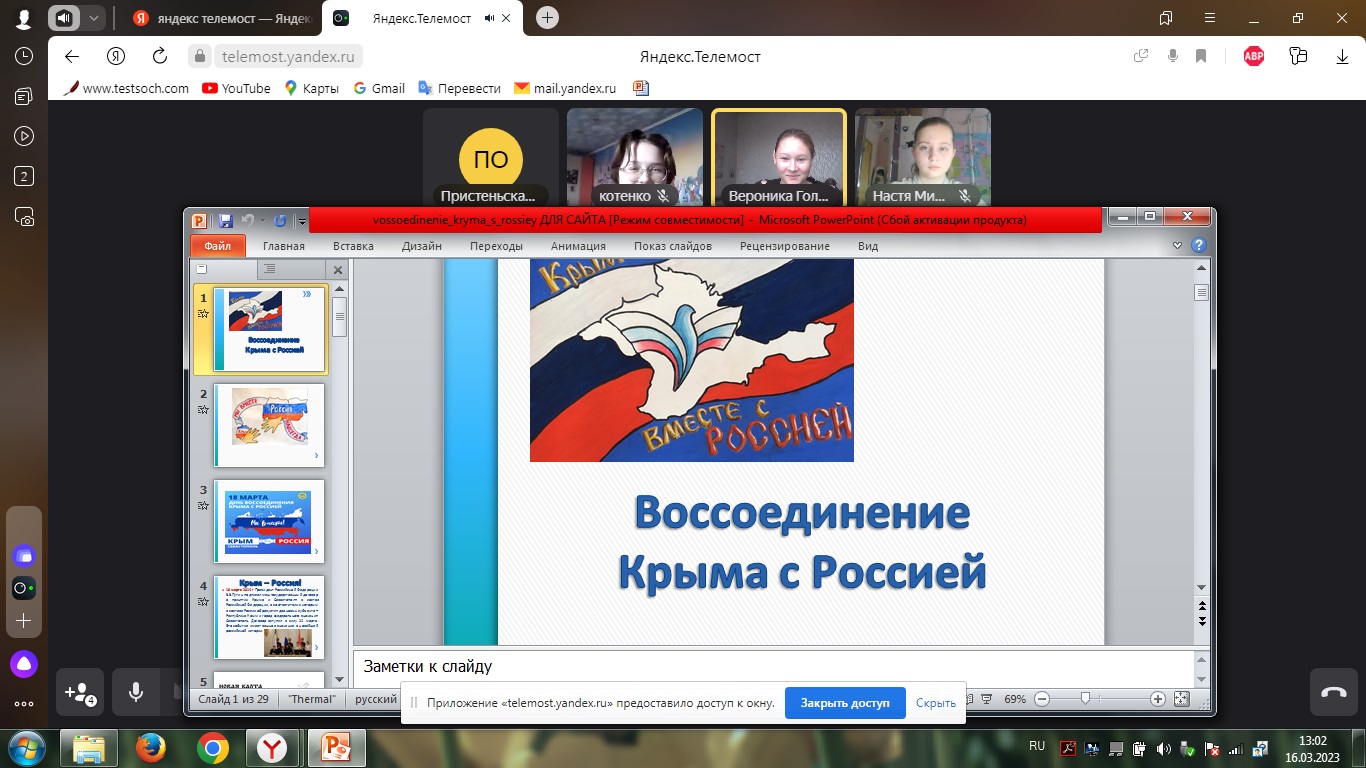
Task: Open the Файл tab in PowerPoint
Action: point(217,246)
